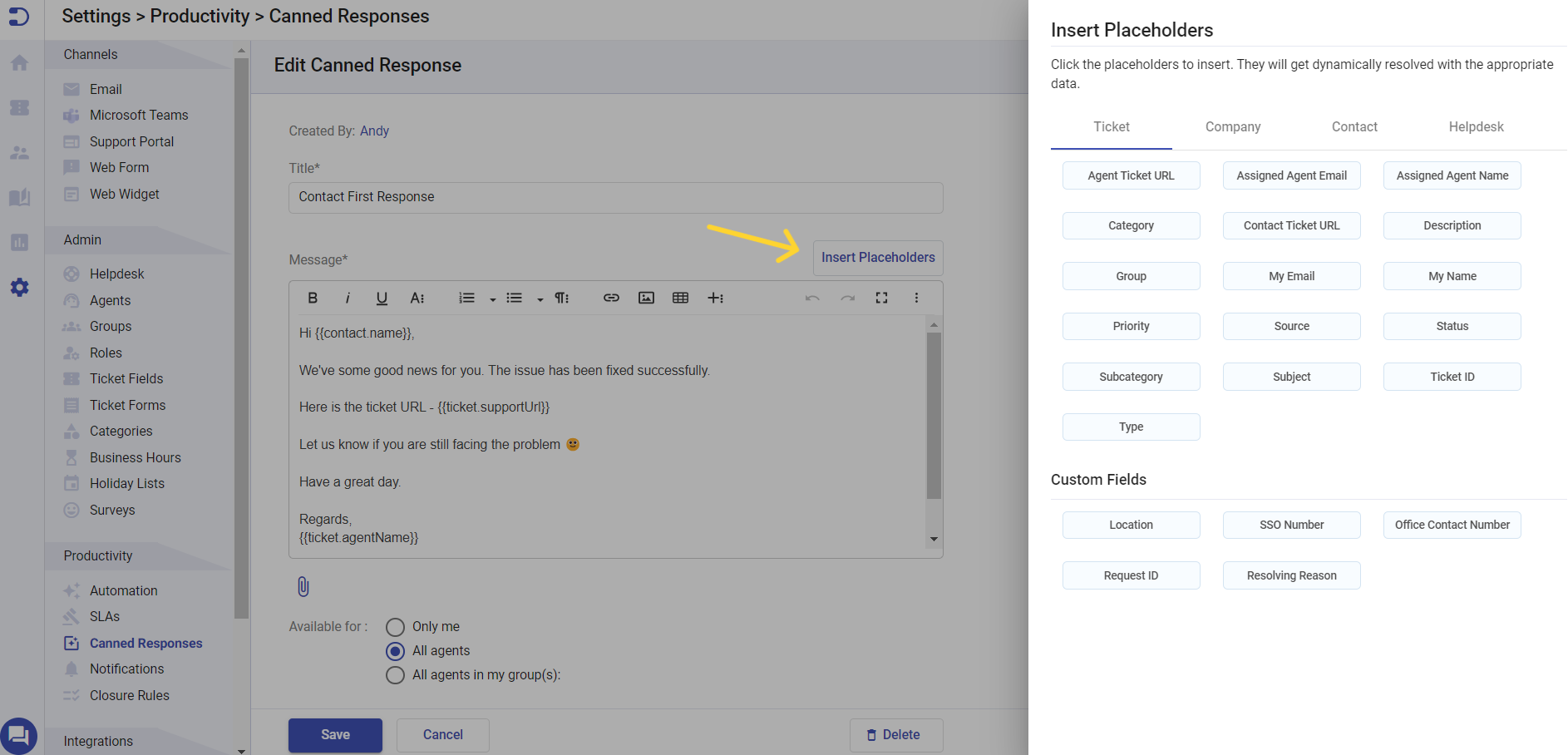Screen dimensions: 1568x755
Task: Insert a table into the message
Action: click(680, 298)
